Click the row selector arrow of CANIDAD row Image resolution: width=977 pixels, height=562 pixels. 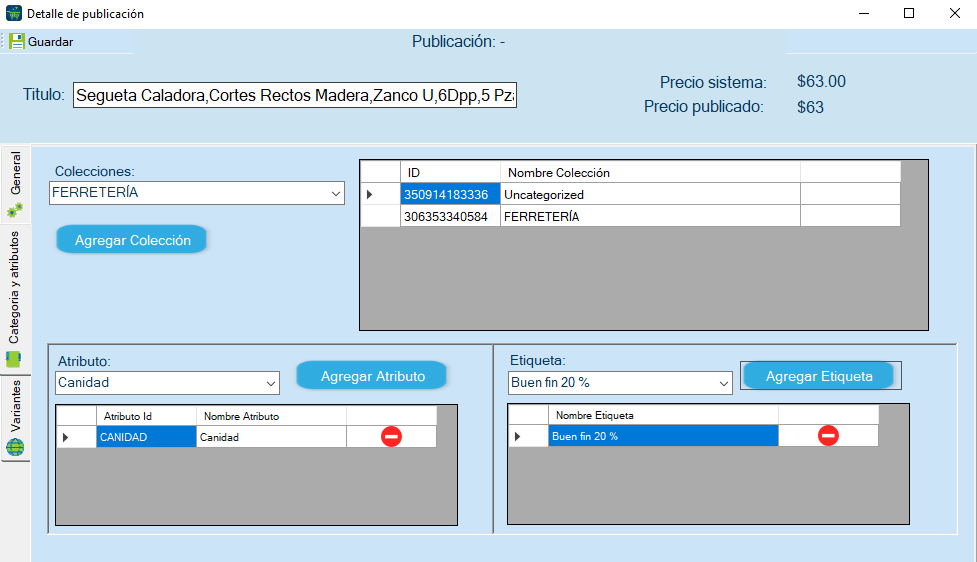point(76,437)
